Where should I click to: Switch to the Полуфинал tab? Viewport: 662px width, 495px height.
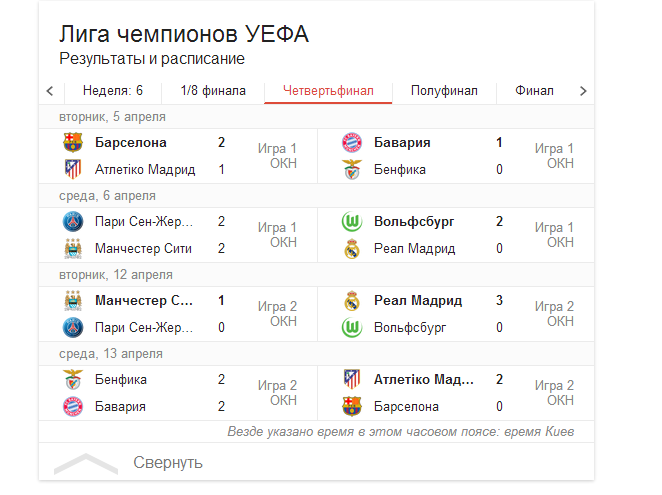pos(444,91)
